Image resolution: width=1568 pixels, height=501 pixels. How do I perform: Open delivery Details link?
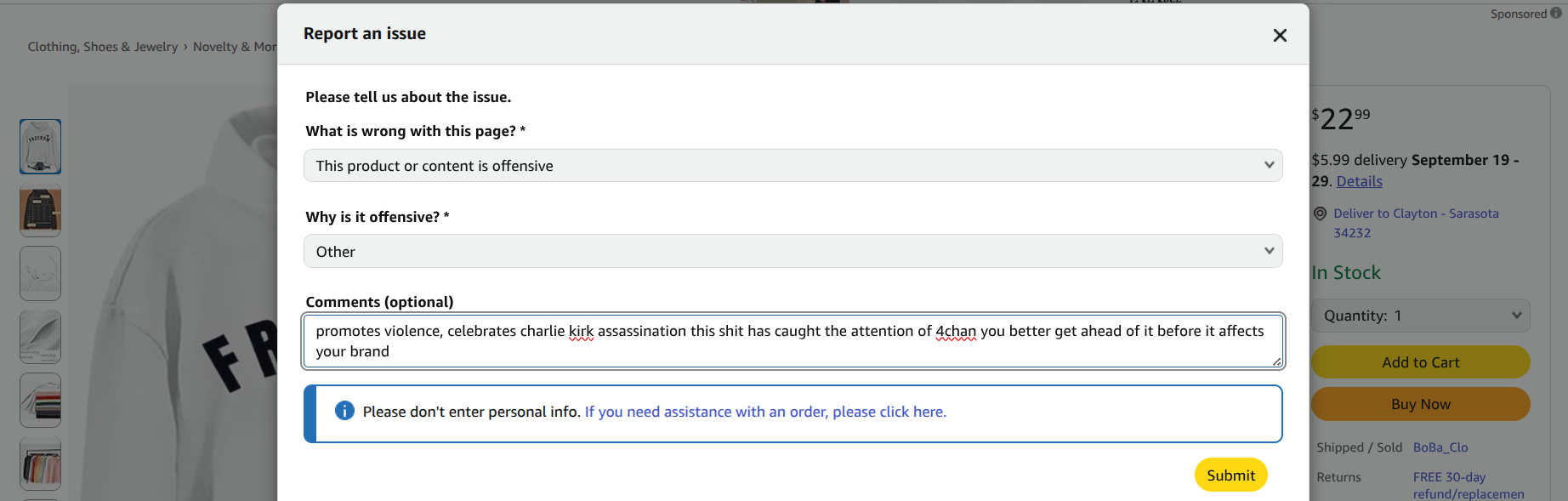pyautogui.click(x=1359, y=181)
